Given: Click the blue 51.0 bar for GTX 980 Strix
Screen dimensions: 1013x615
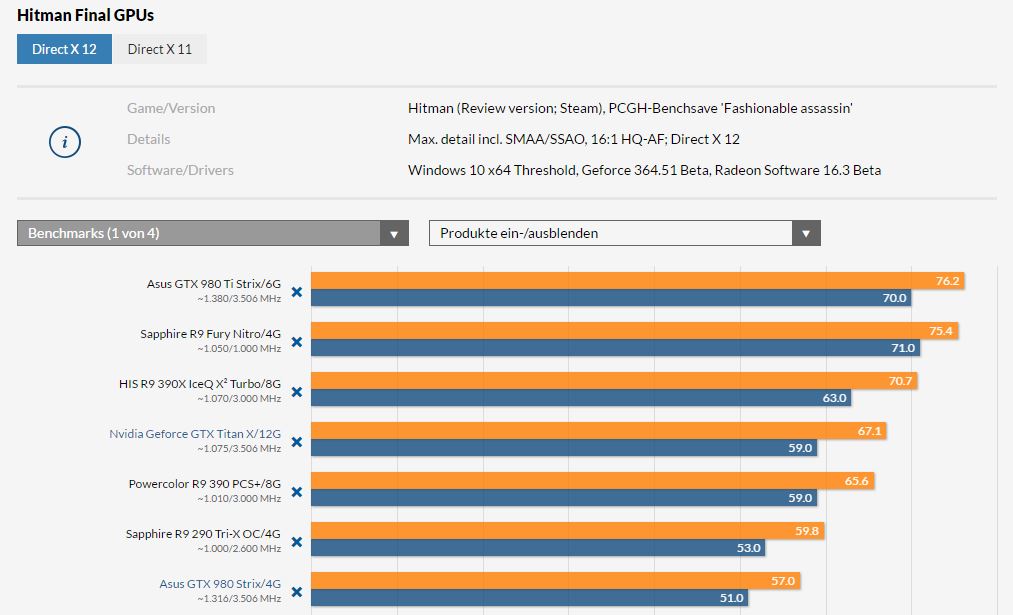Looking at the screenshot, I should click(x=530, y=598).
